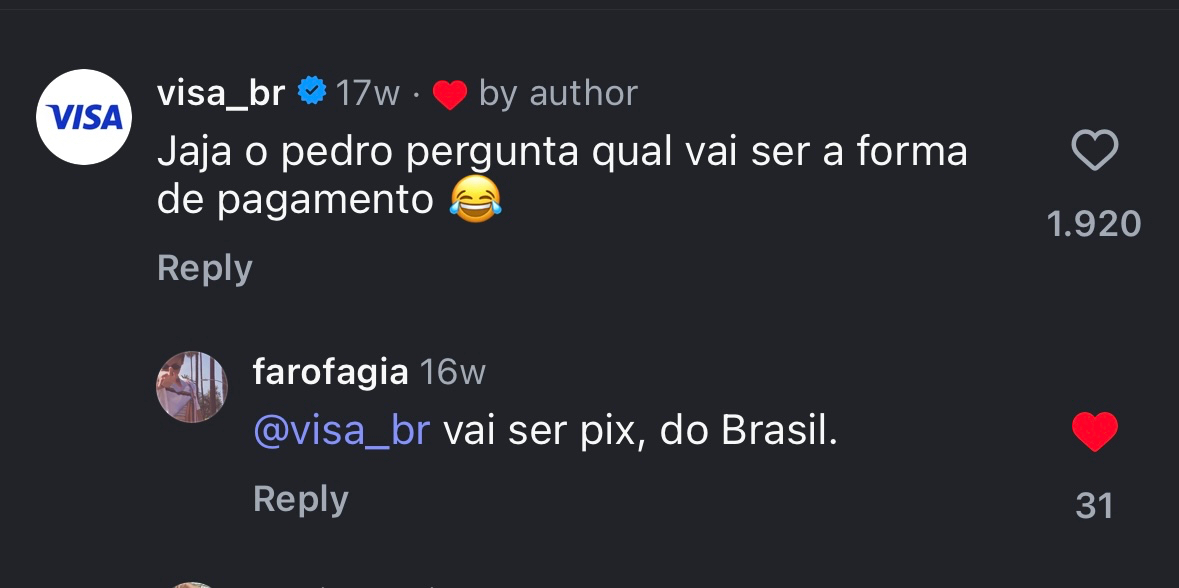Click the laughing-crying emoji in the comment

coord(474,200)
